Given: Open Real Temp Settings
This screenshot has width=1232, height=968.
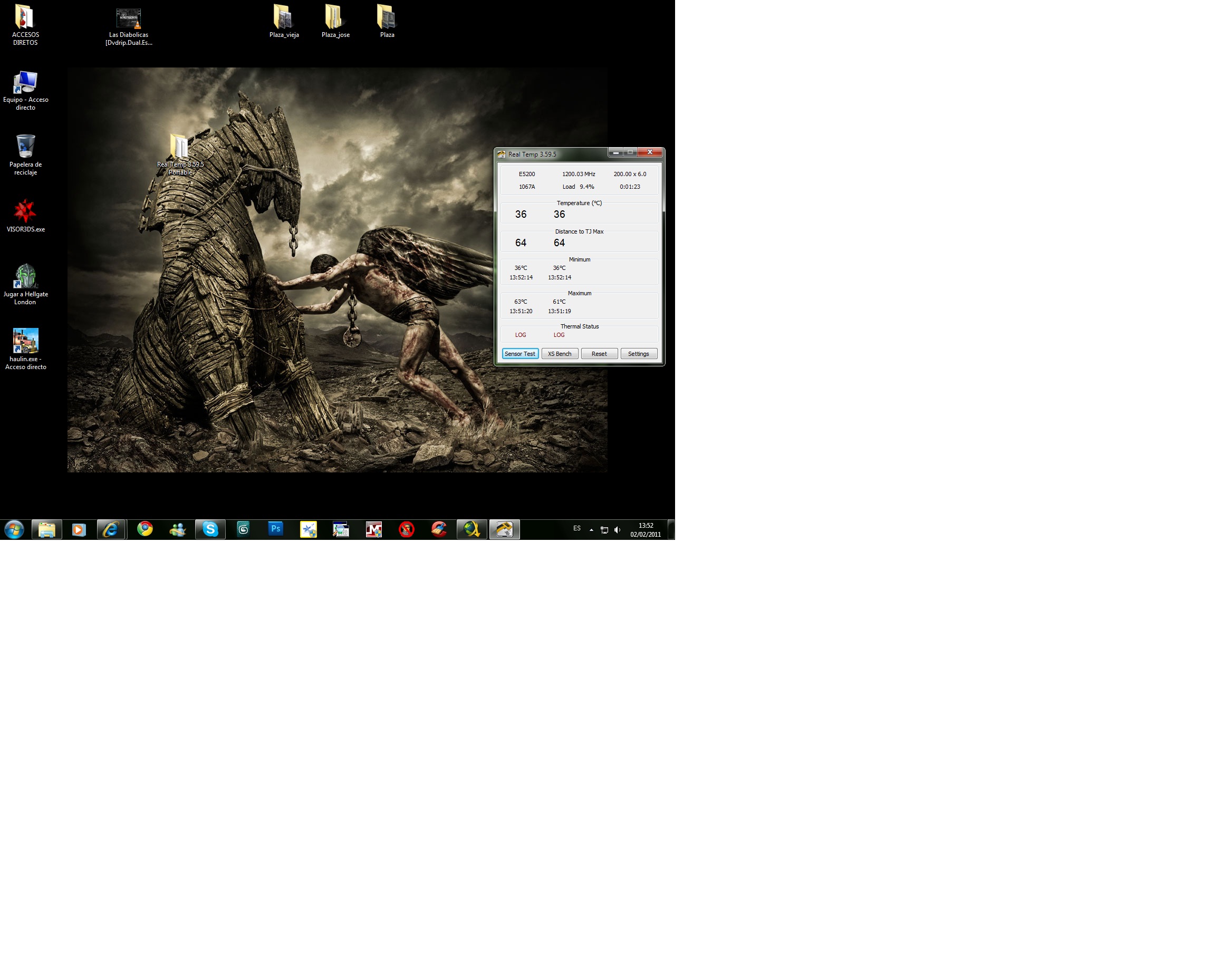Looking at the screenshot, I should point(638,354).
